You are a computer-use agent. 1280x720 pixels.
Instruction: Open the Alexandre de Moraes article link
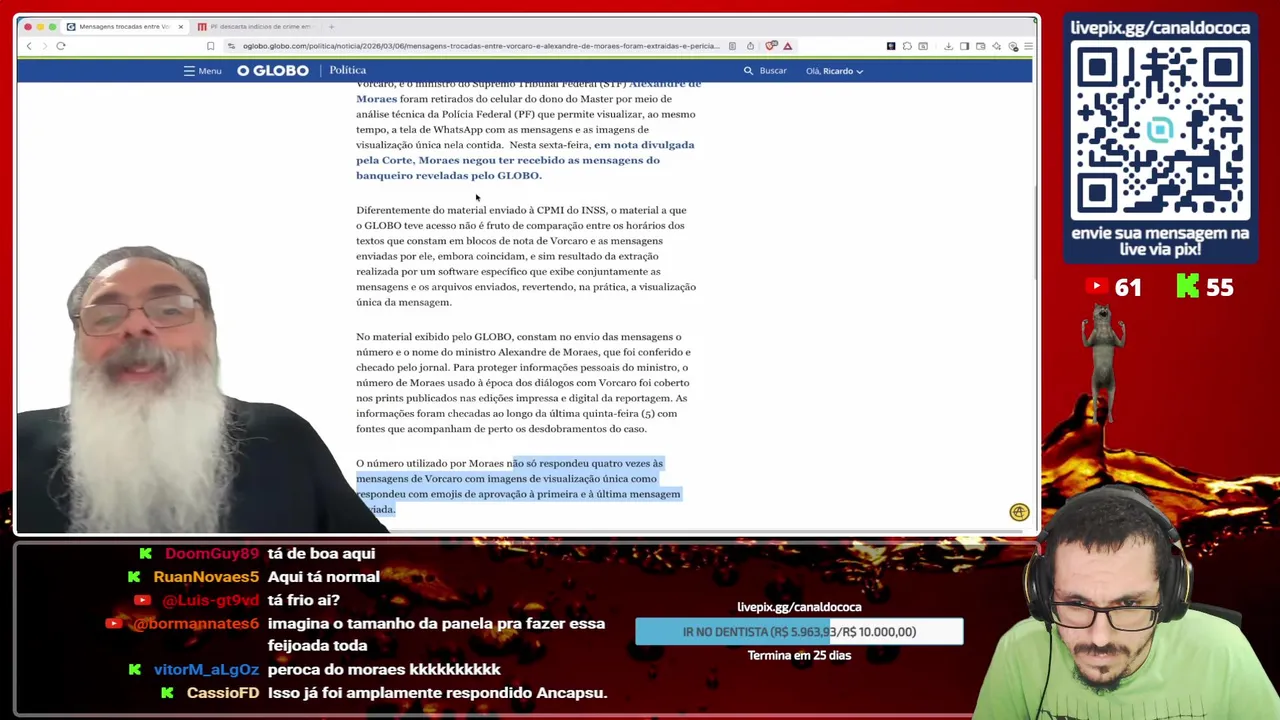[x=529, y=91]
